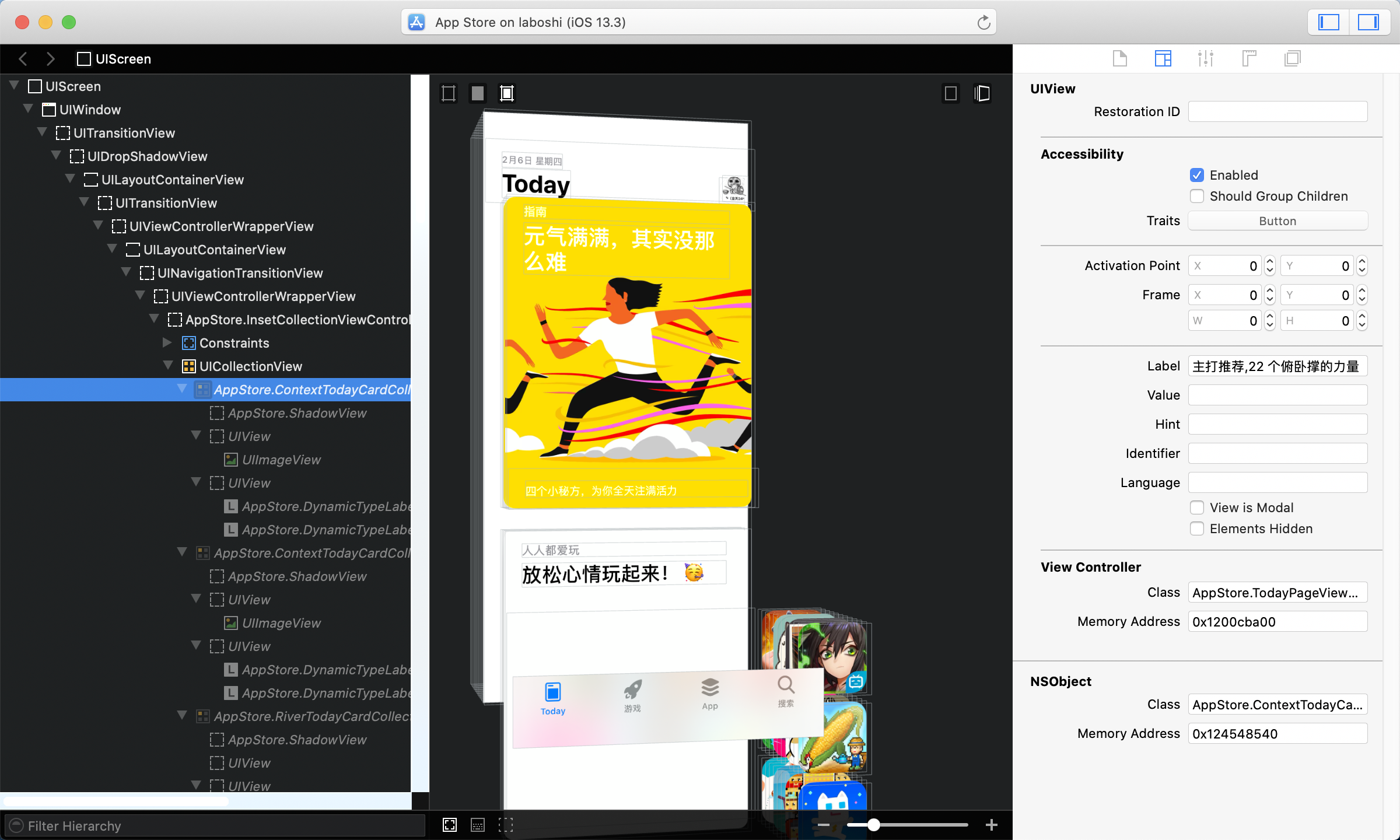Collapse the UIDropShadowView node
The image size is (1400, 840).
56,156
